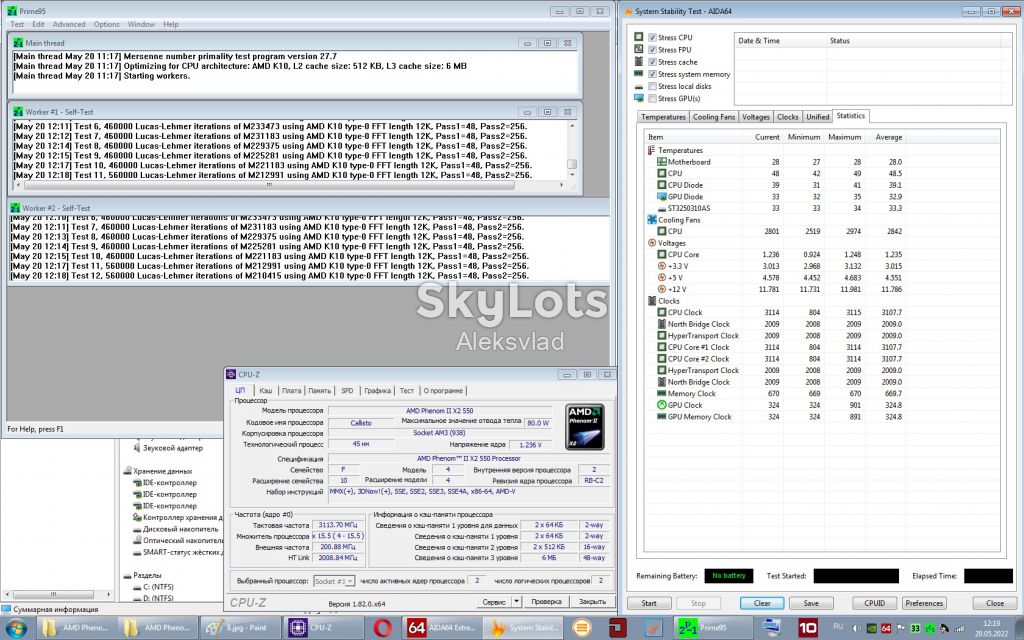Toggle the Stress cache checkbox

[x=652, y=62]
